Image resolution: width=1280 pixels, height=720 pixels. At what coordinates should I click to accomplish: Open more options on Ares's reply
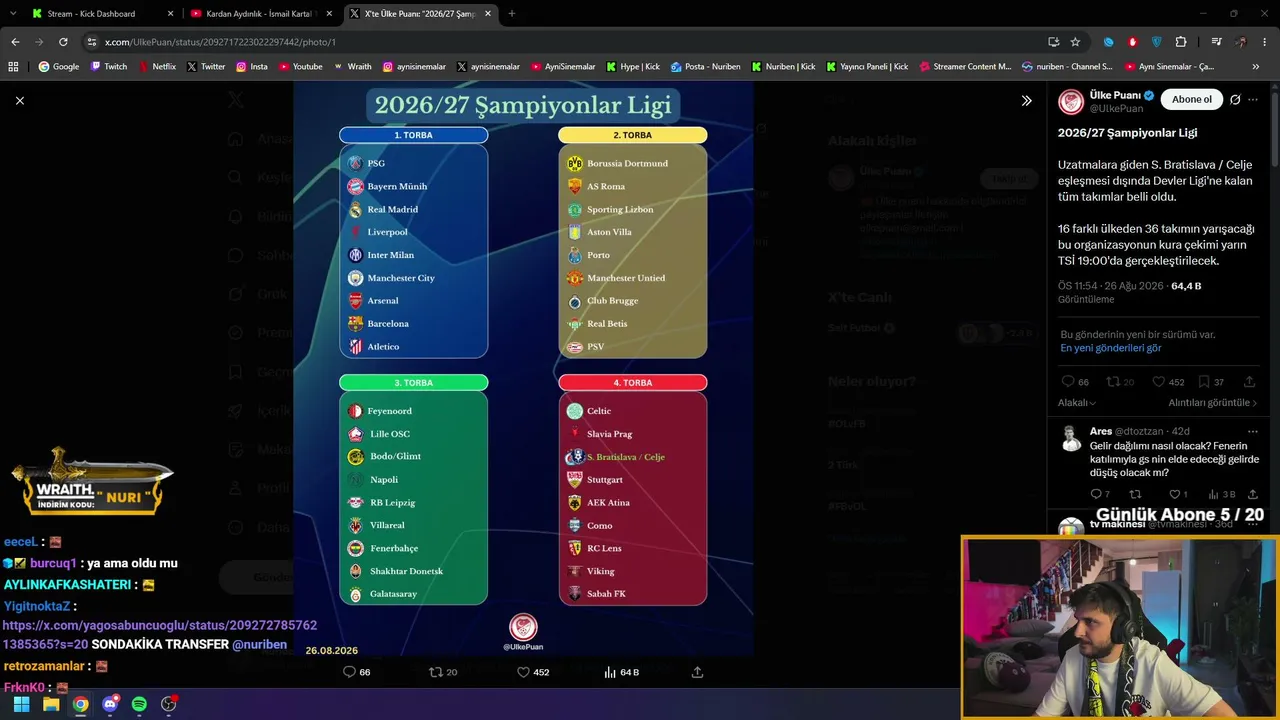1253,432
